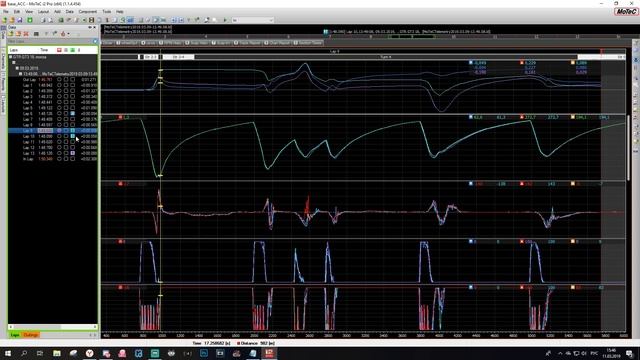Pin the Data panel

90,27
